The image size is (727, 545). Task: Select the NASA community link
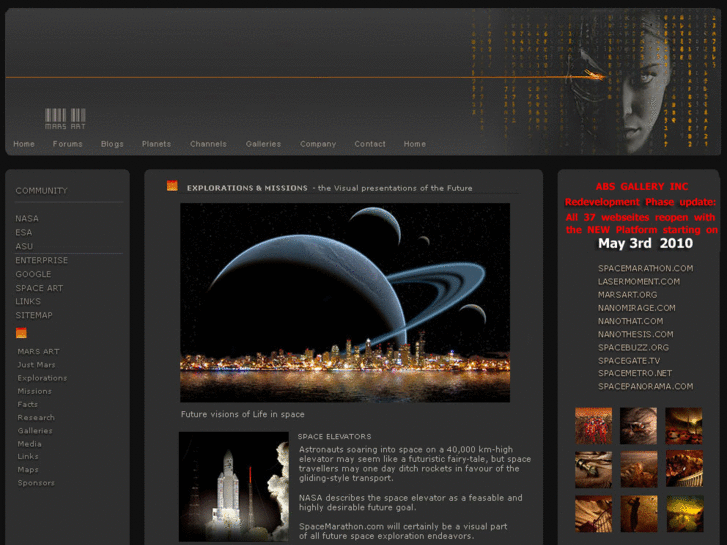tap(27, 218)
